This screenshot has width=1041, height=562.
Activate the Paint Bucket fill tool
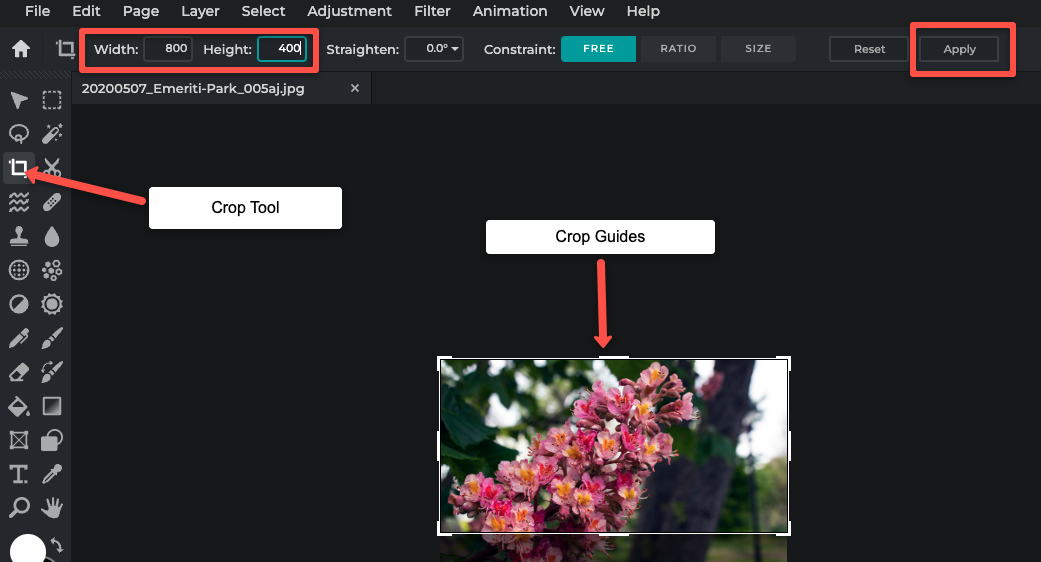pyautogui.click(x=18, y=406)
